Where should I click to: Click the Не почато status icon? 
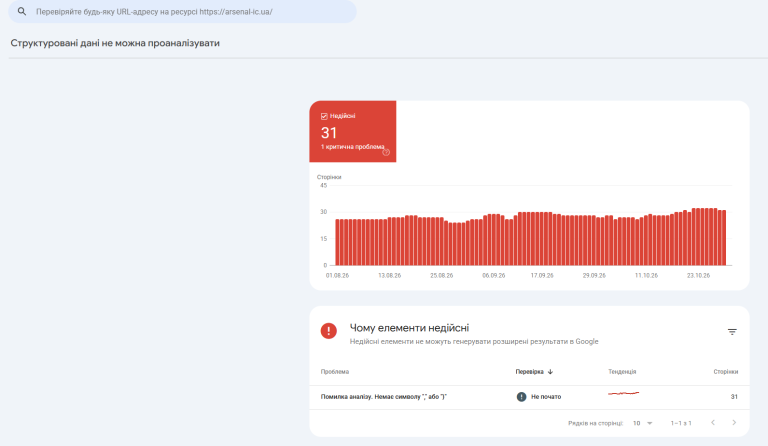point(521,397)
